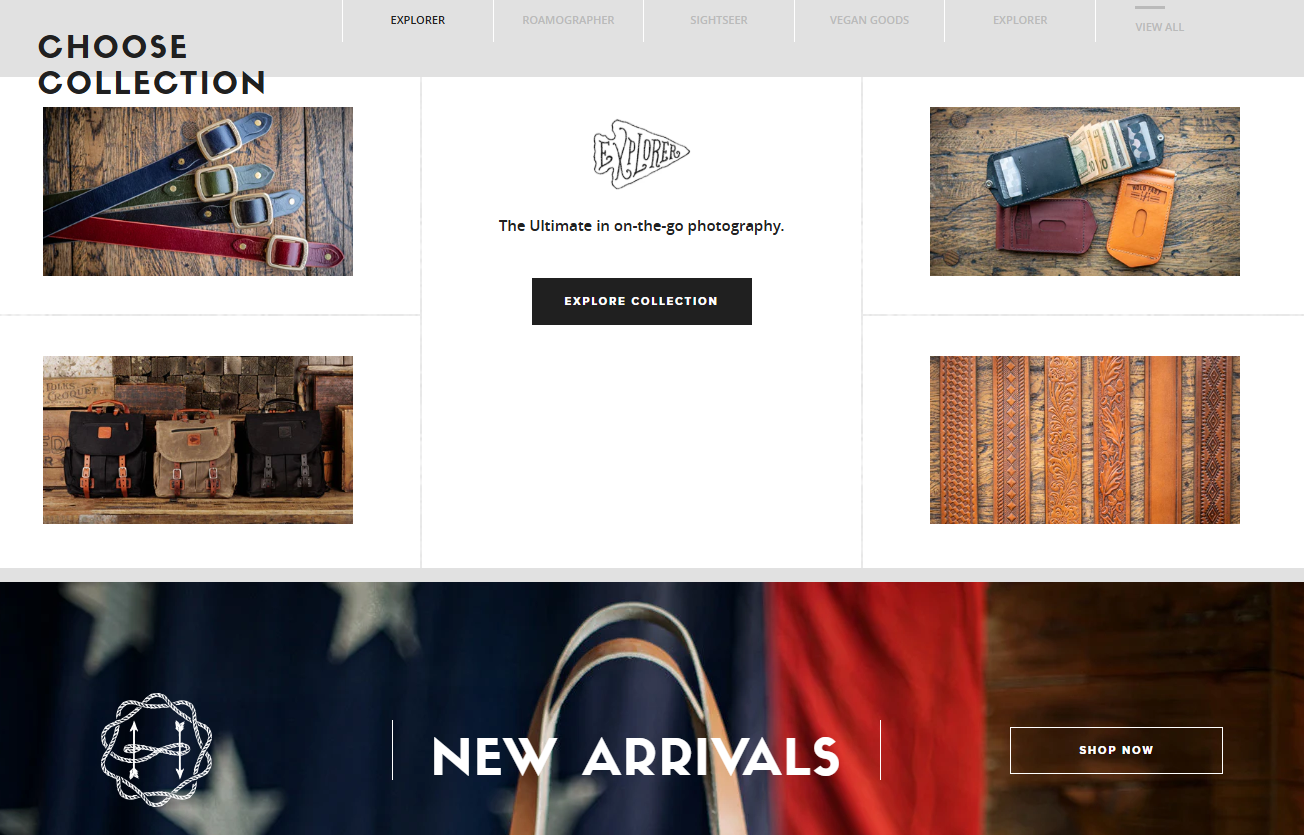Viewport: 1304px width, 835px height.
Task: View the leather wallets with cash thumbnail
Action: (x=1085, y=191)
